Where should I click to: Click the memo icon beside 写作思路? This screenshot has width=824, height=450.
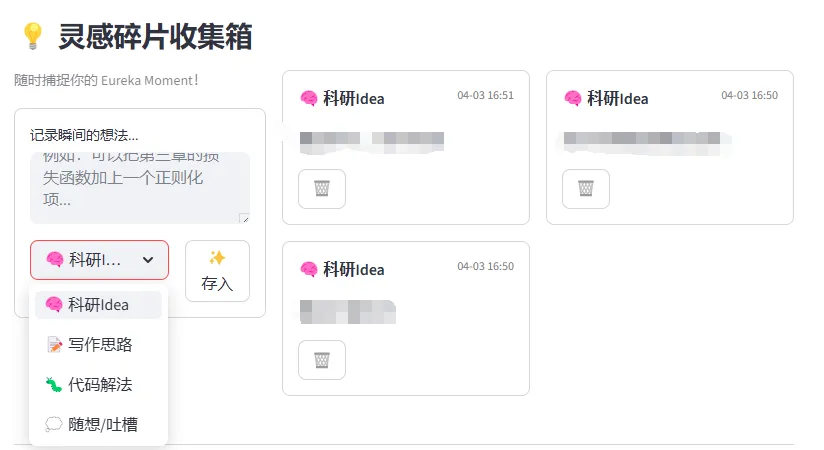tap(55, 345)
